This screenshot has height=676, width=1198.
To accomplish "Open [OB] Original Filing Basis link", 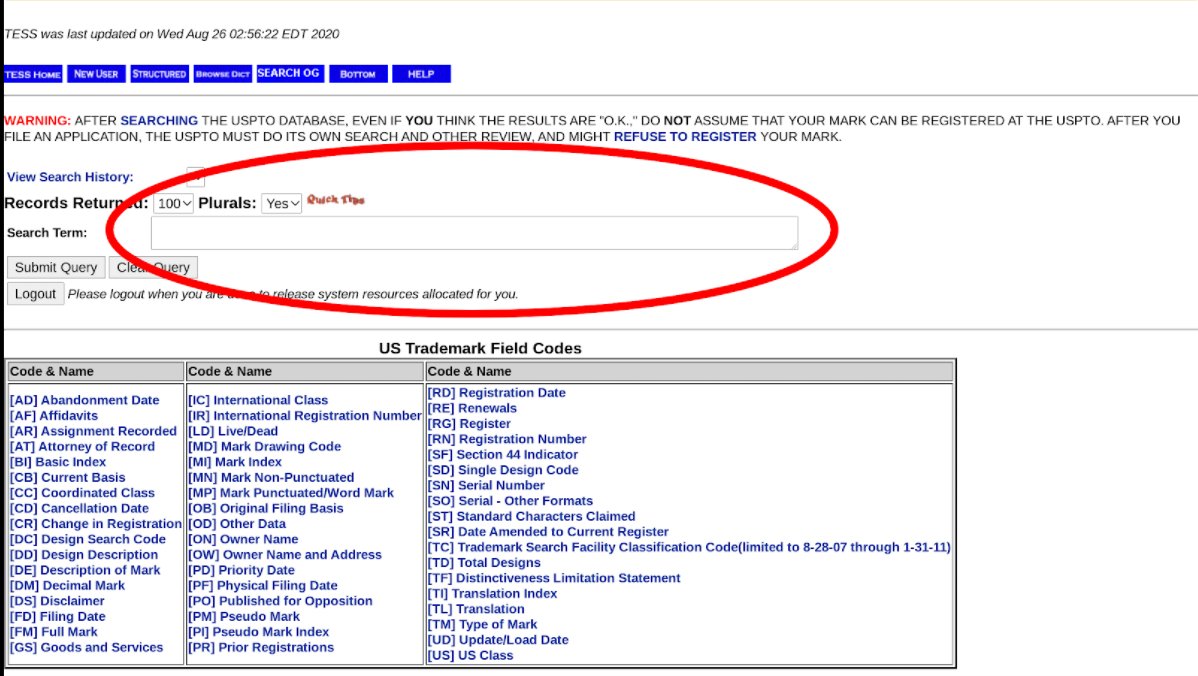I will click(266, 508).
